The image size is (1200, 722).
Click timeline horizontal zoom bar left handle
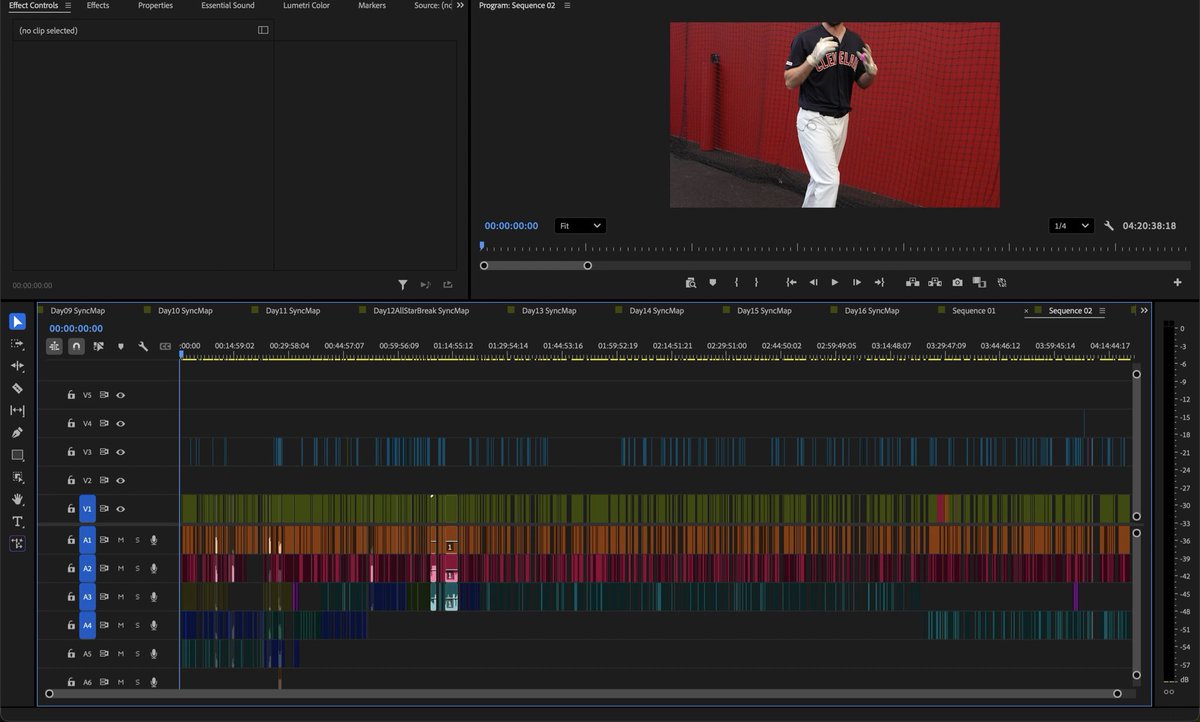click(49, 693)
